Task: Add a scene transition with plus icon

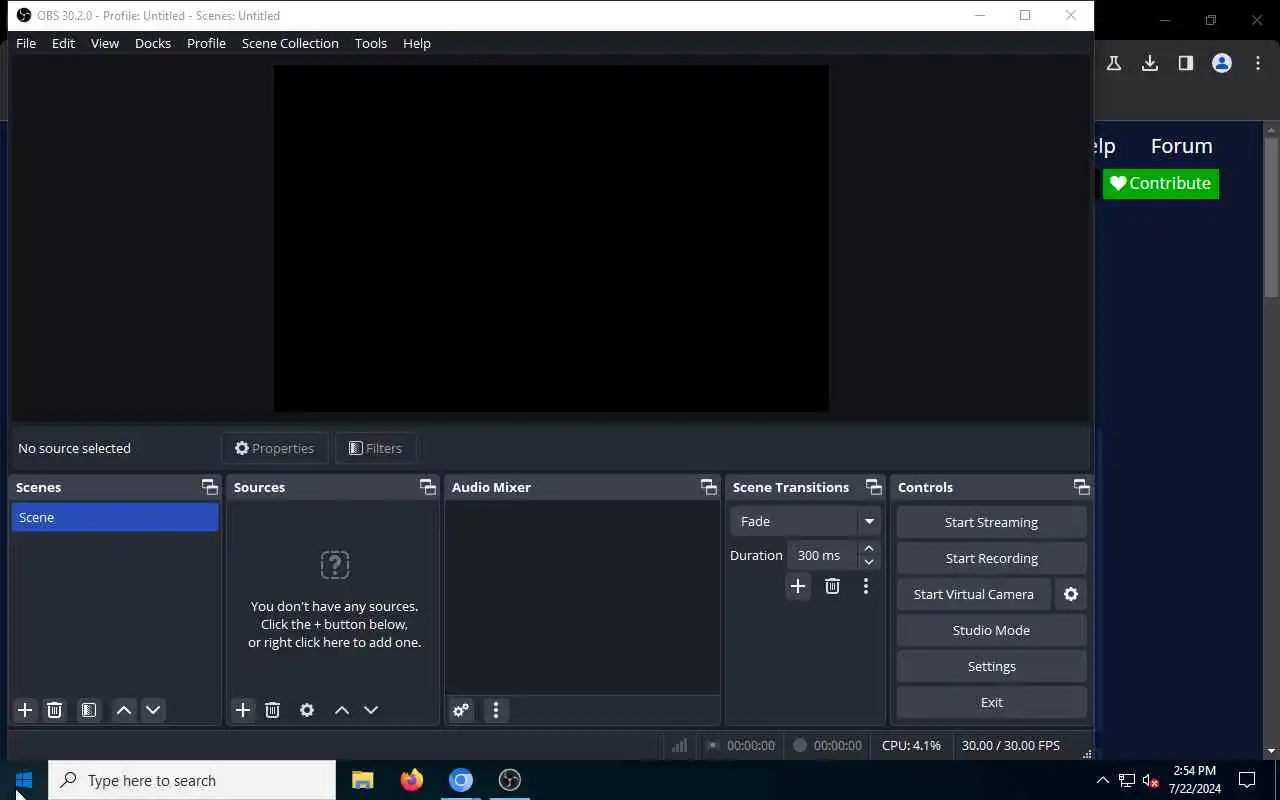Action: tap(798, 586)
